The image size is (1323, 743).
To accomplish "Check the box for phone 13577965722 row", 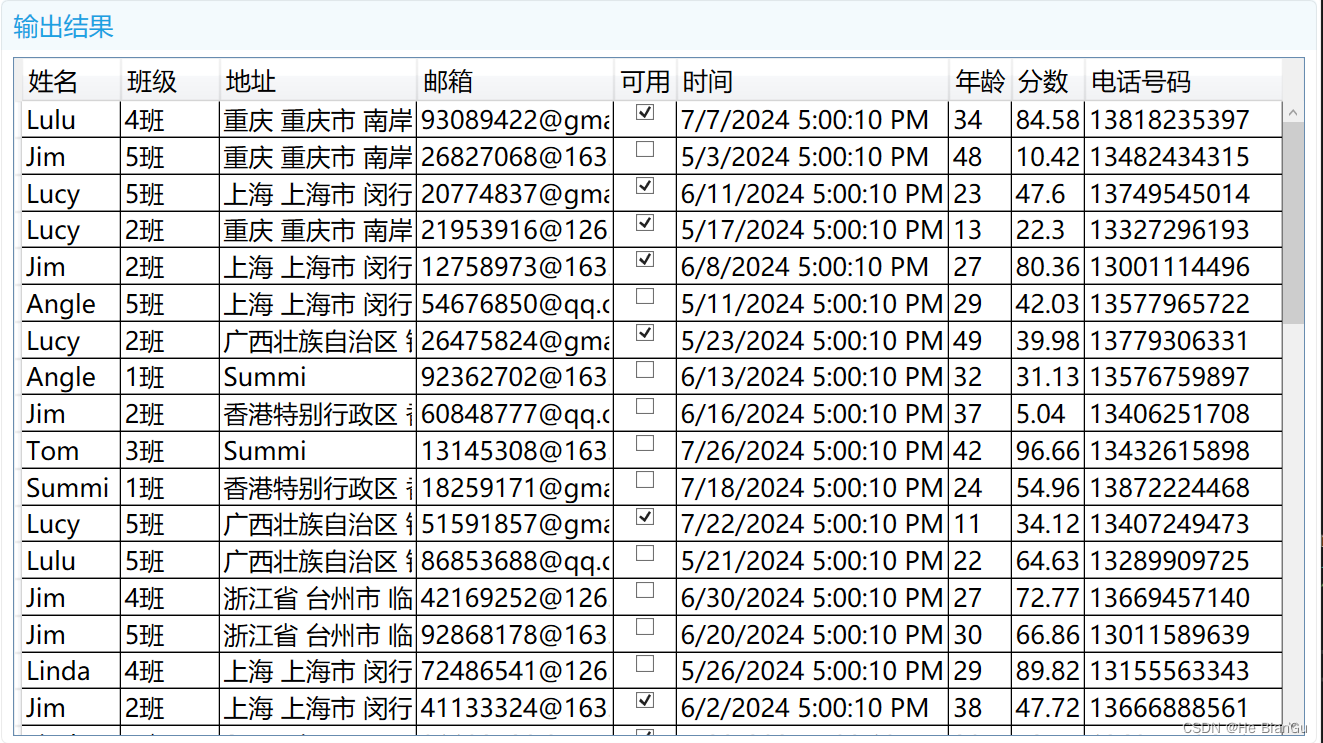I will 645,297.
